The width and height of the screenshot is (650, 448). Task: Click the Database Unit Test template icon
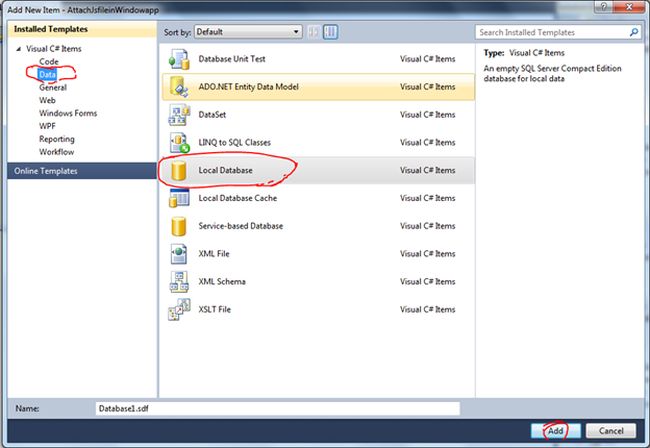[x=179, y=59]
